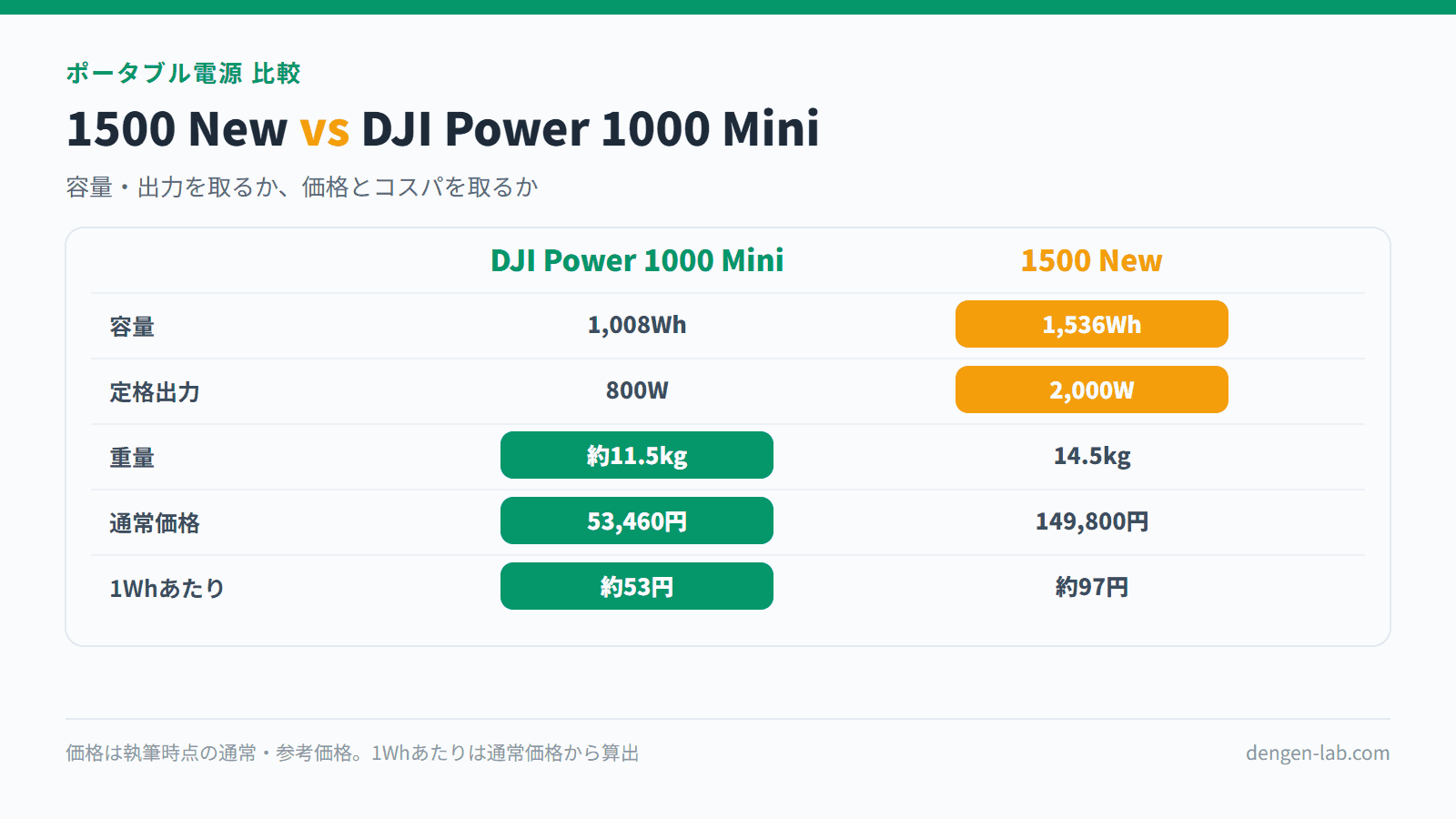
Task: Click the highlighted '2,000W' cell
Action: click(1092, 389)
